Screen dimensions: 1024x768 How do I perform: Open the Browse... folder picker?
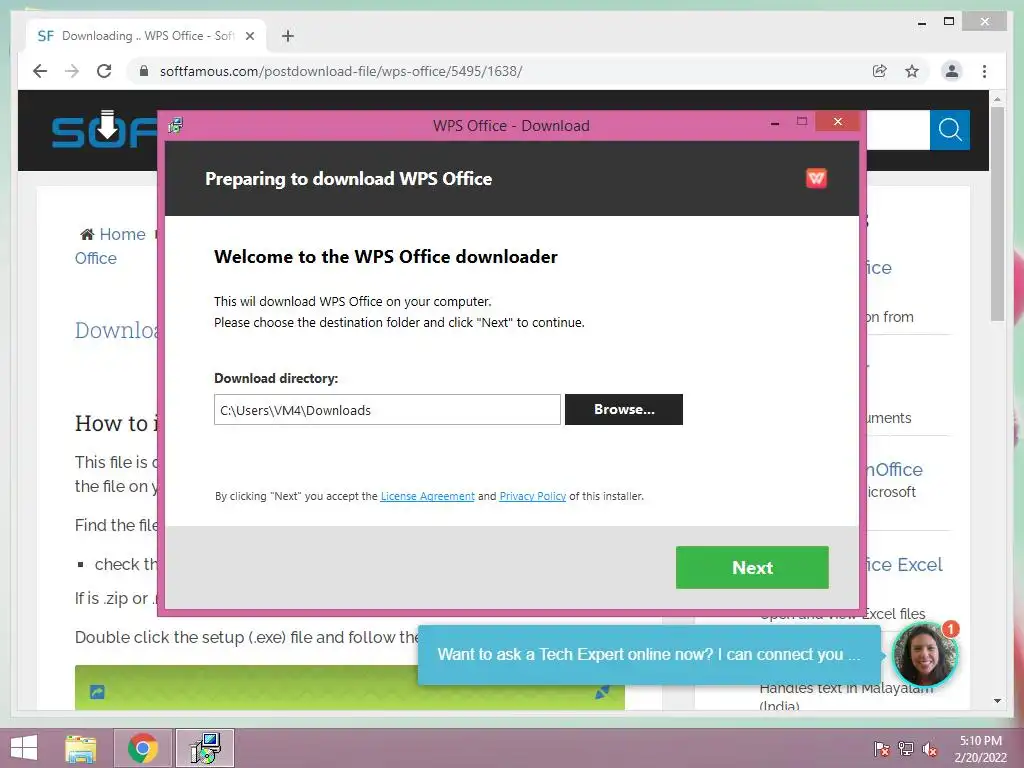pyautogui.click(x=624, y=409)
